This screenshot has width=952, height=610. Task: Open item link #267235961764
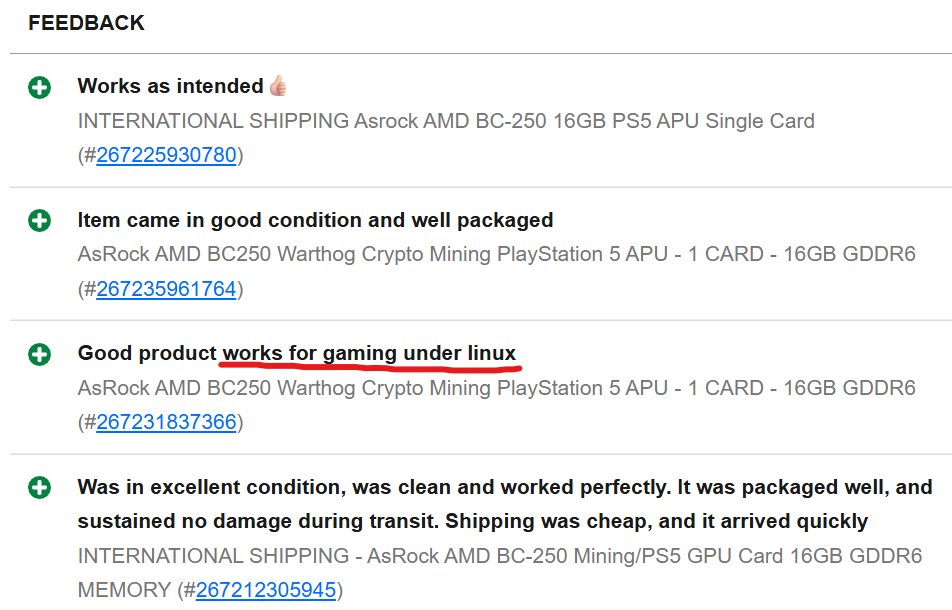coord(166,289)
